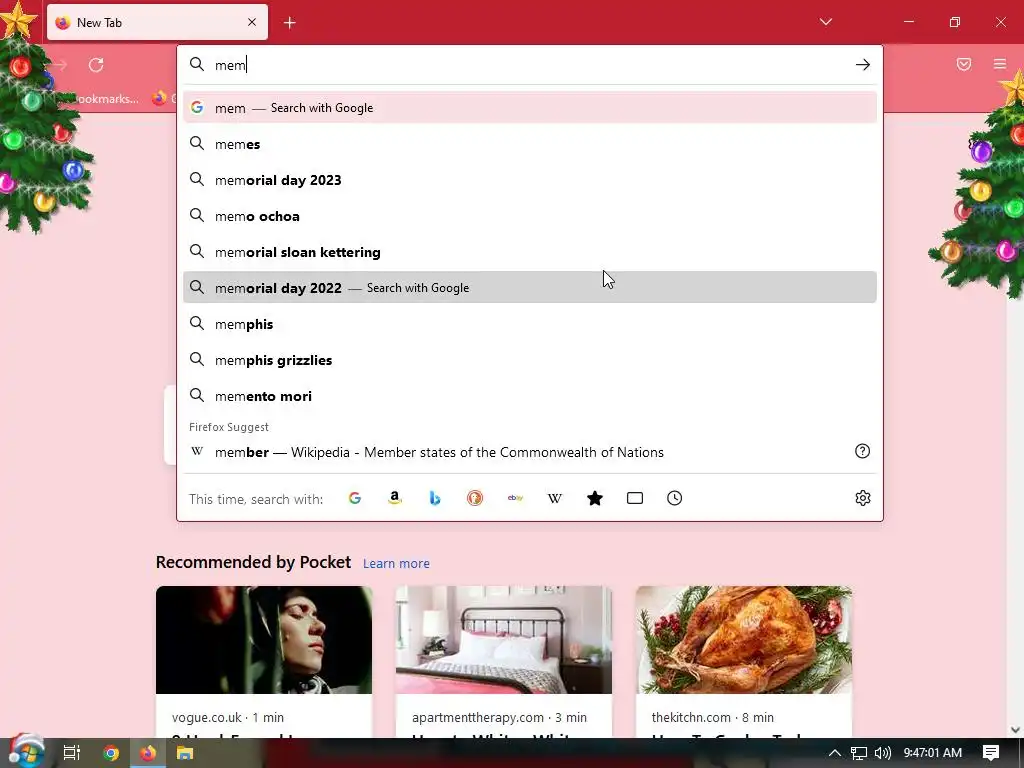Image resolution: width=1024 pixels, height=768 pixels.
Task: Click taskbar clock 9:47:01 AM
Action: 933,753
